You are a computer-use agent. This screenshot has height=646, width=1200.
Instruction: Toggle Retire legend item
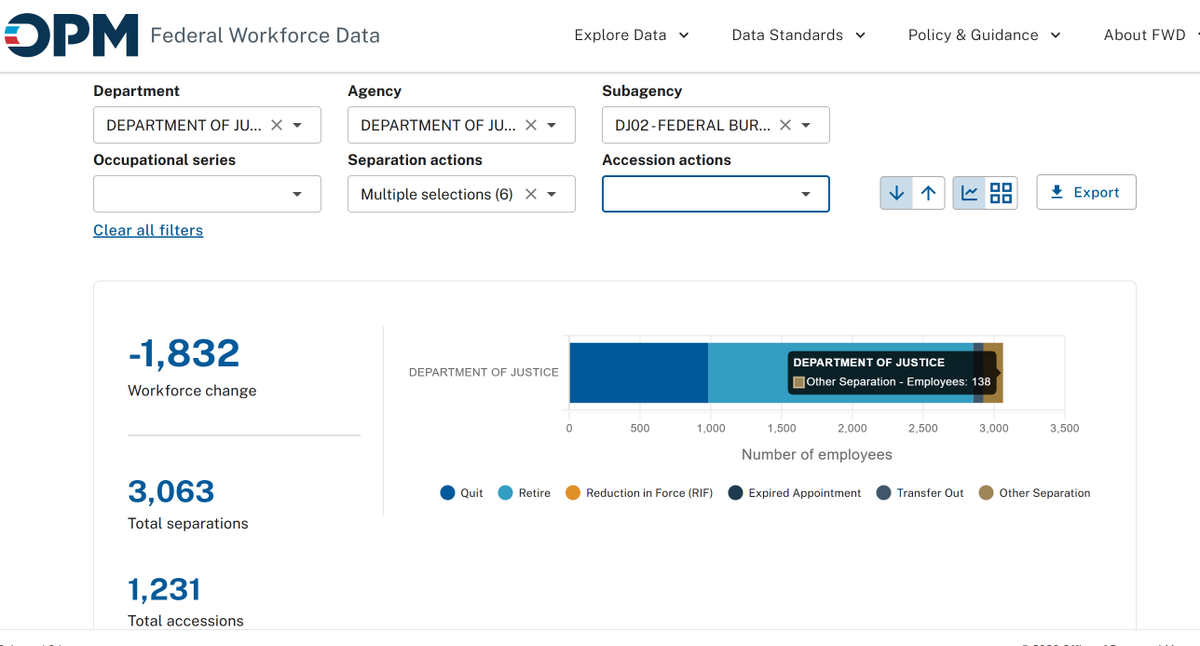[524, 493]
